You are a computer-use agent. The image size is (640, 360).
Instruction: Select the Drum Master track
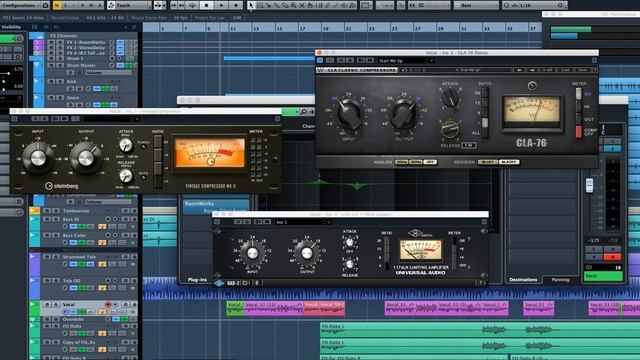tap(81, 65)
